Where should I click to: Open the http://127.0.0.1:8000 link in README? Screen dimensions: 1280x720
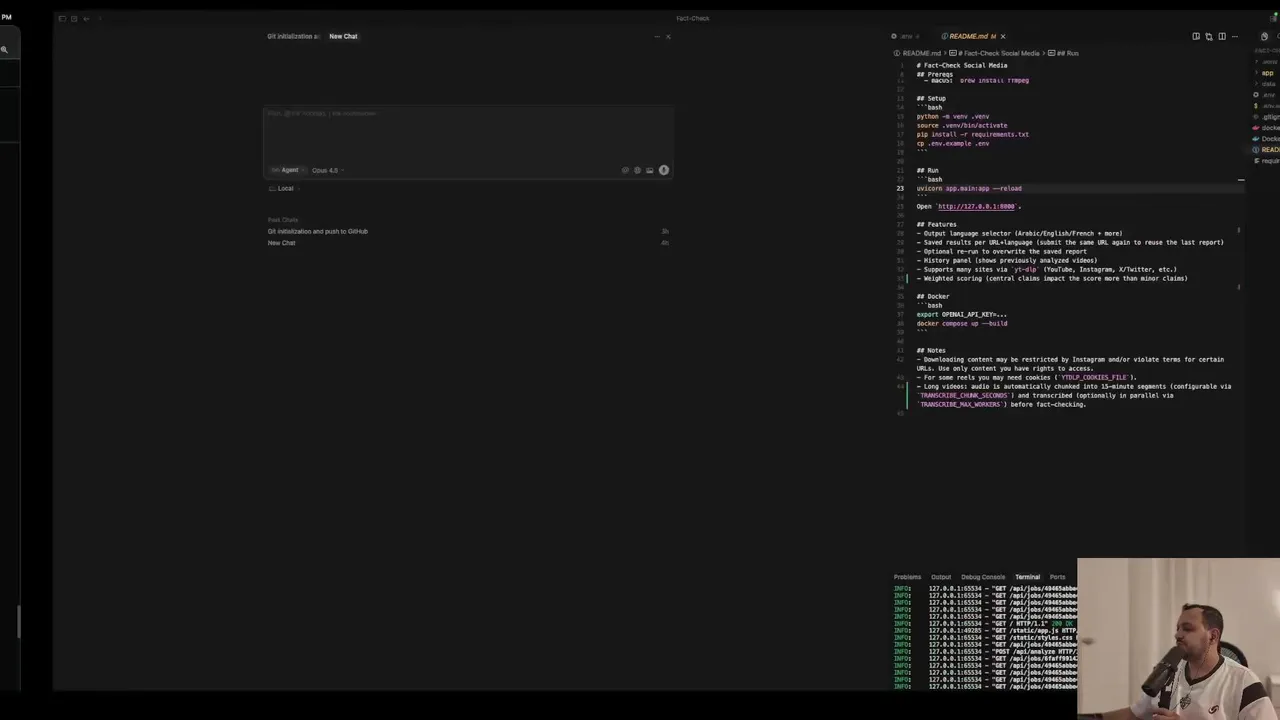click(x=976, y=206)
